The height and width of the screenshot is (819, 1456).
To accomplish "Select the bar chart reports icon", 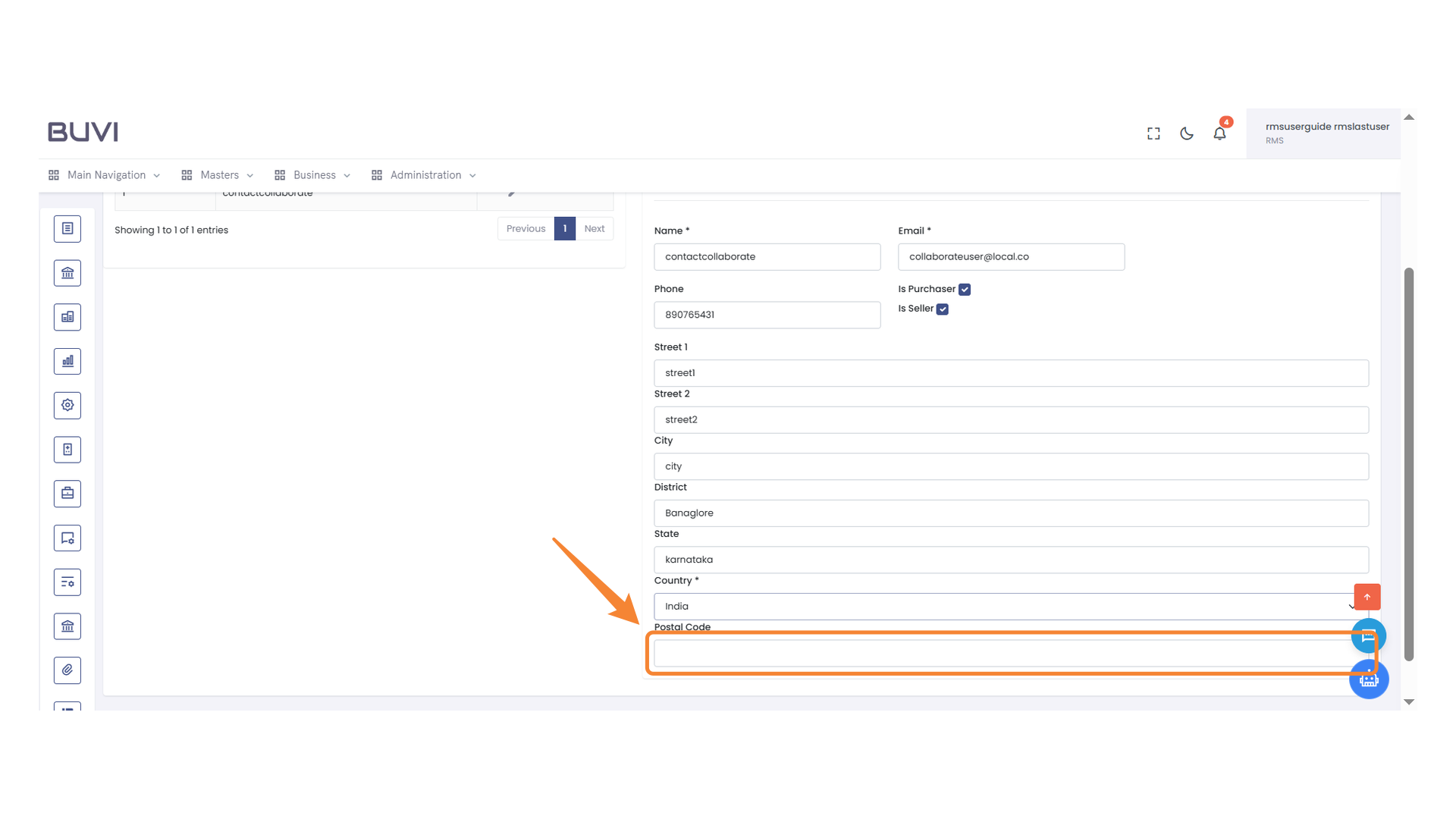I will 67,361.
